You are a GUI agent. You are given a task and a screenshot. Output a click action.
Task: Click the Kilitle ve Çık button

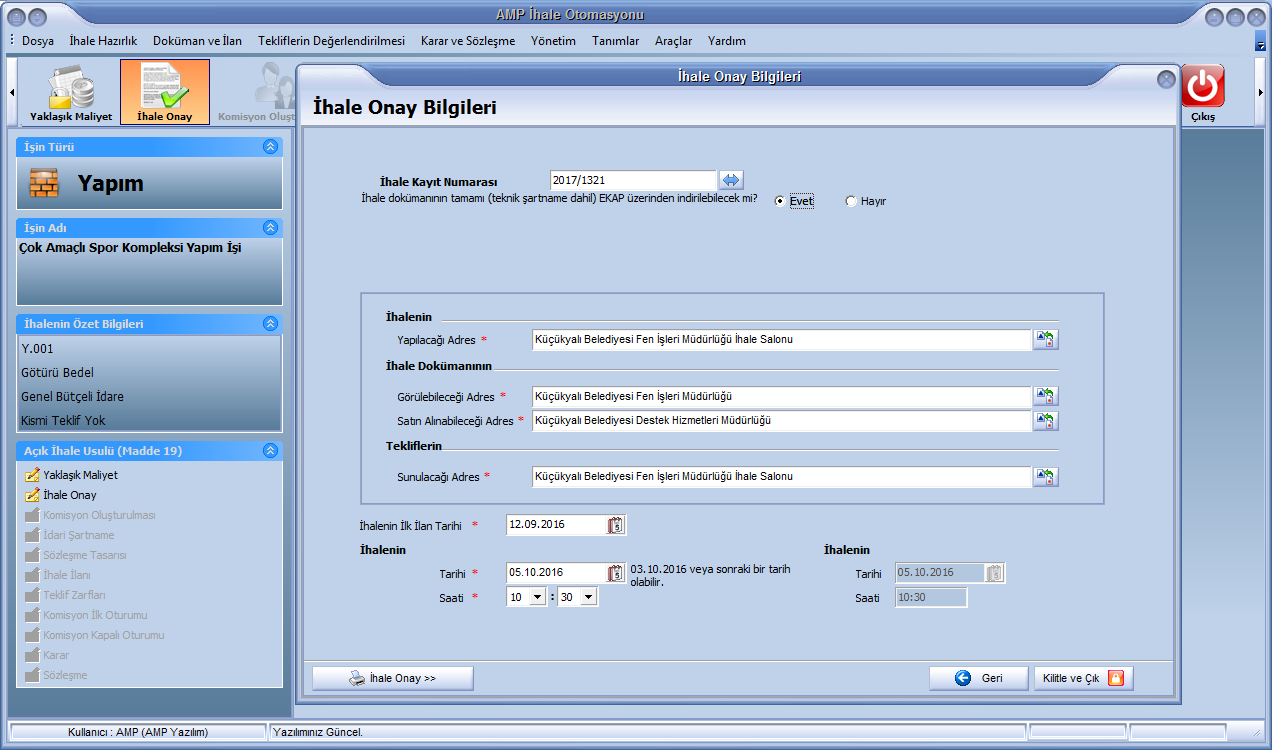coord(1083,678)
